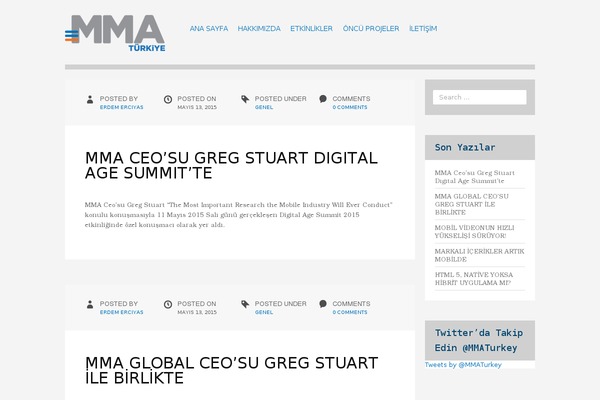The width and height of the screenshot is (600, 400).
Task: Select ÖNCÜ PROJELER in navigation
Action: point(371,29)
